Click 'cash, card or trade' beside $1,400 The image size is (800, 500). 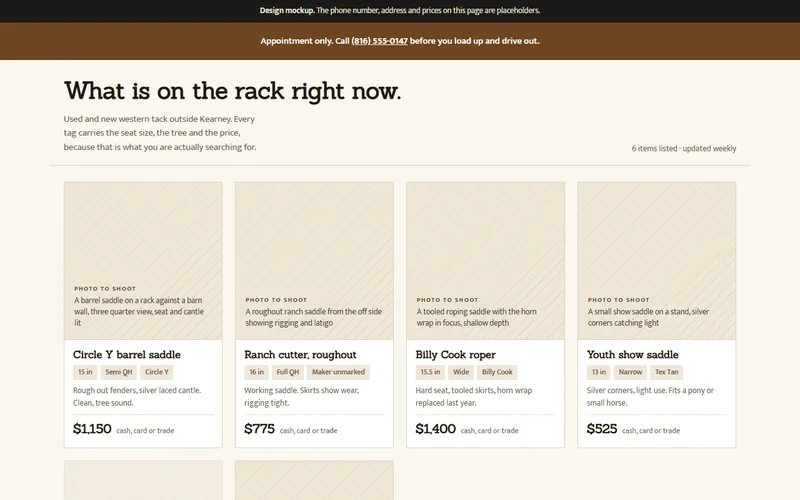[x=489, y=431]
